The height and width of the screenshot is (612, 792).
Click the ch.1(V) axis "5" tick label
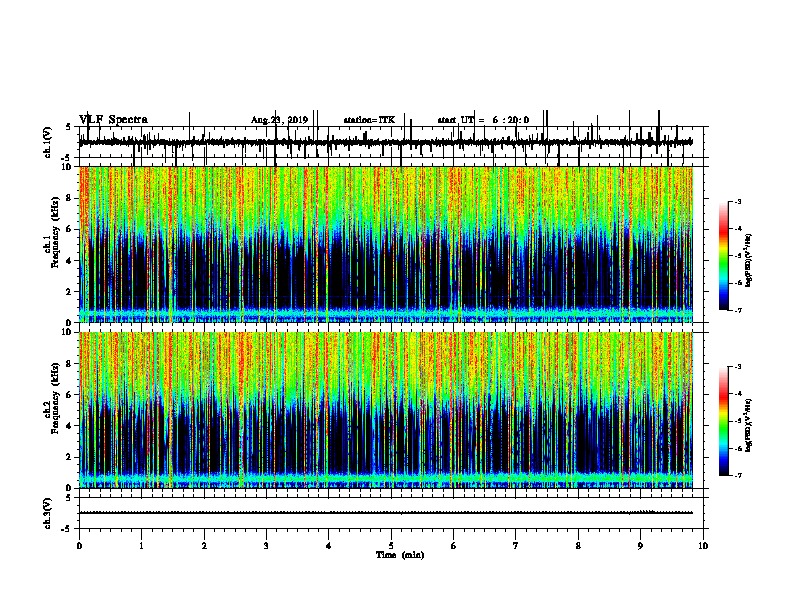[x=69, y=127]
